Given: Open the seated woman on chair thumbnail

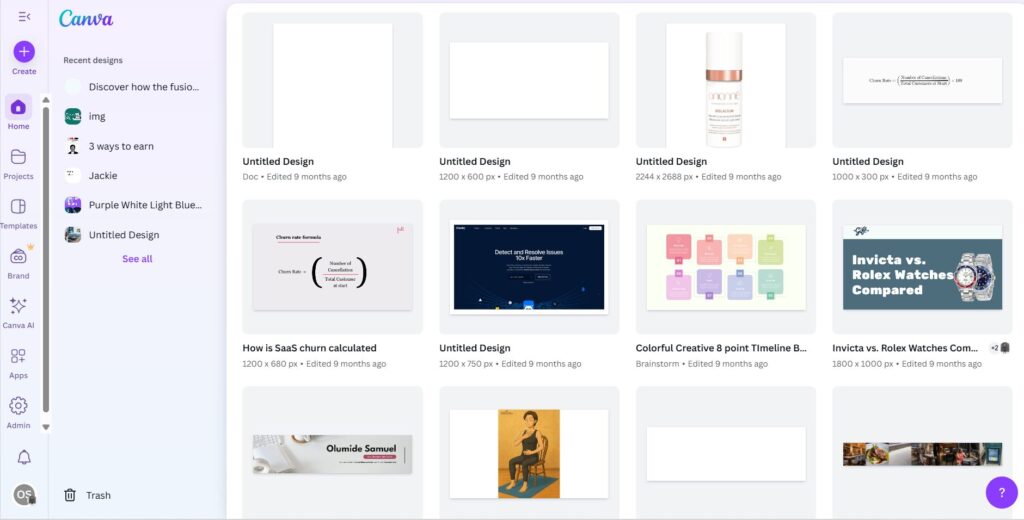Looking at the screenshot, I should pos(529,453).
